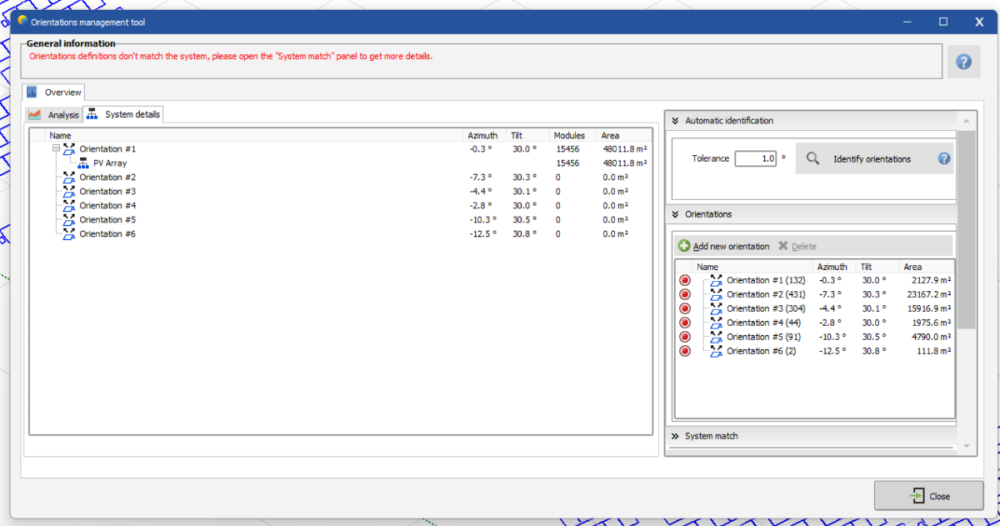Toggle red marker for Orientation #4 (44)

tap(685, 323)
